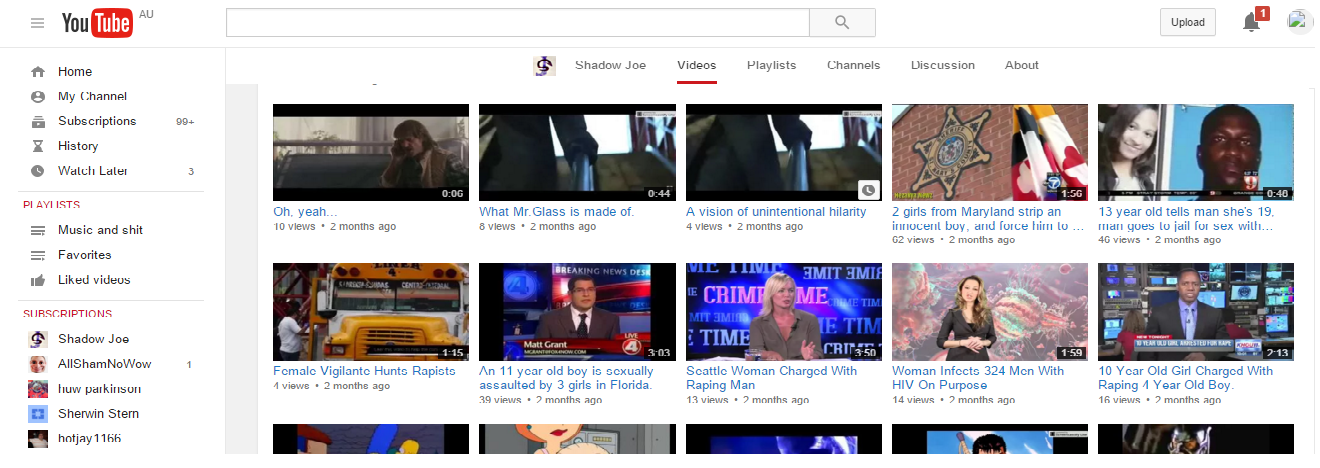Click AllShamNoWow channel avatar
Viewport: 1320px width, 468px height.
(38, 364)
